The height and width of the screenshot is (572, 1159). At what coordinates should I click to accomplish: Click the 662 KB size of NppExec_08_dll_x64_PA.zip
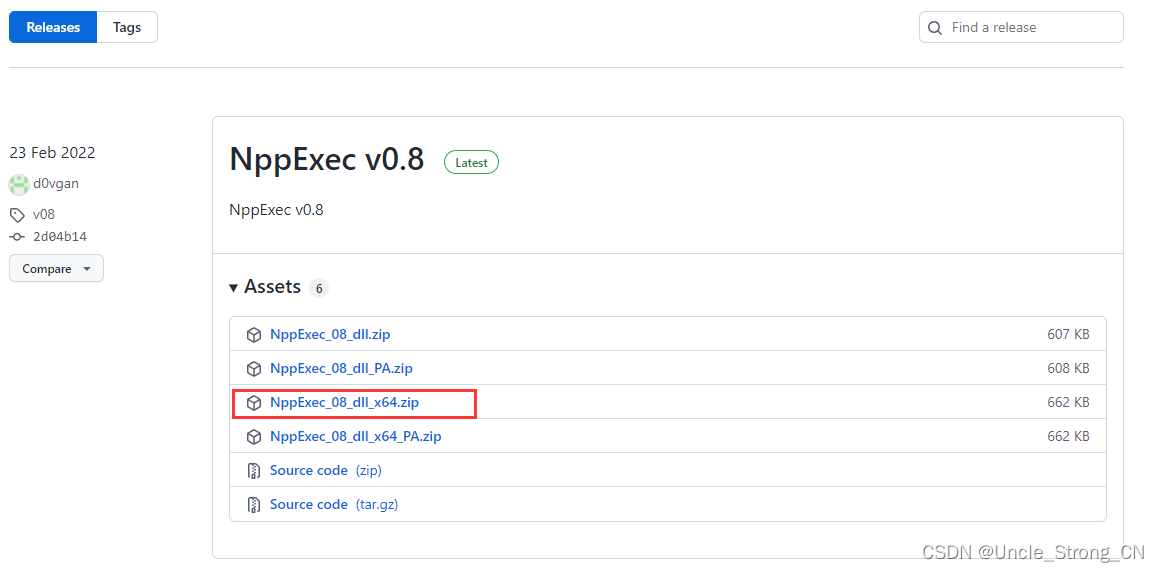pos(1068,437)
